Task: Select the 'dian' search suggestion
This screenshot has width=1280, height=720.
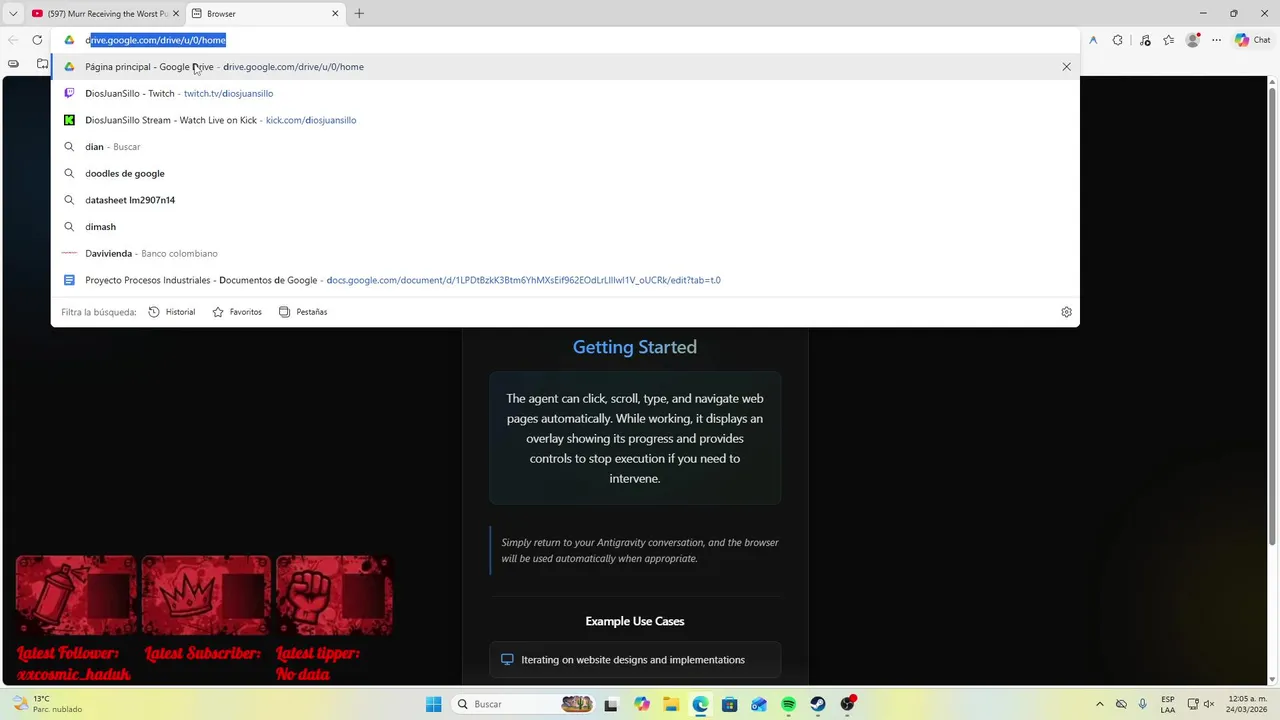Action: pos(565,147)
